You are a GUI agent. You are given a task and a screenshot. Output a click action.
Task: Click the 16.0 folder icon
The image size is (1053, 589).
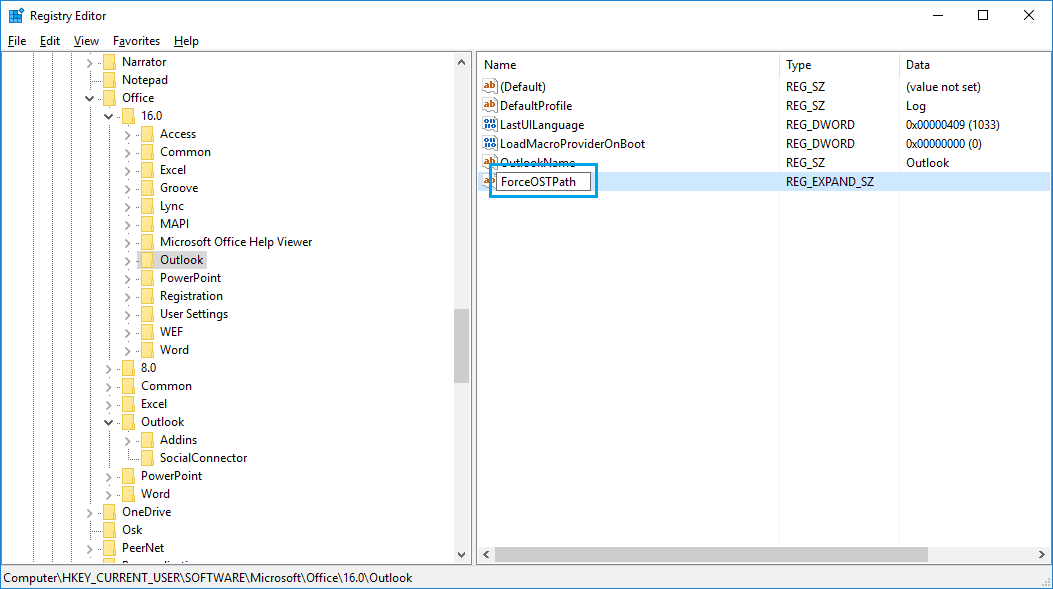point(128,116)
